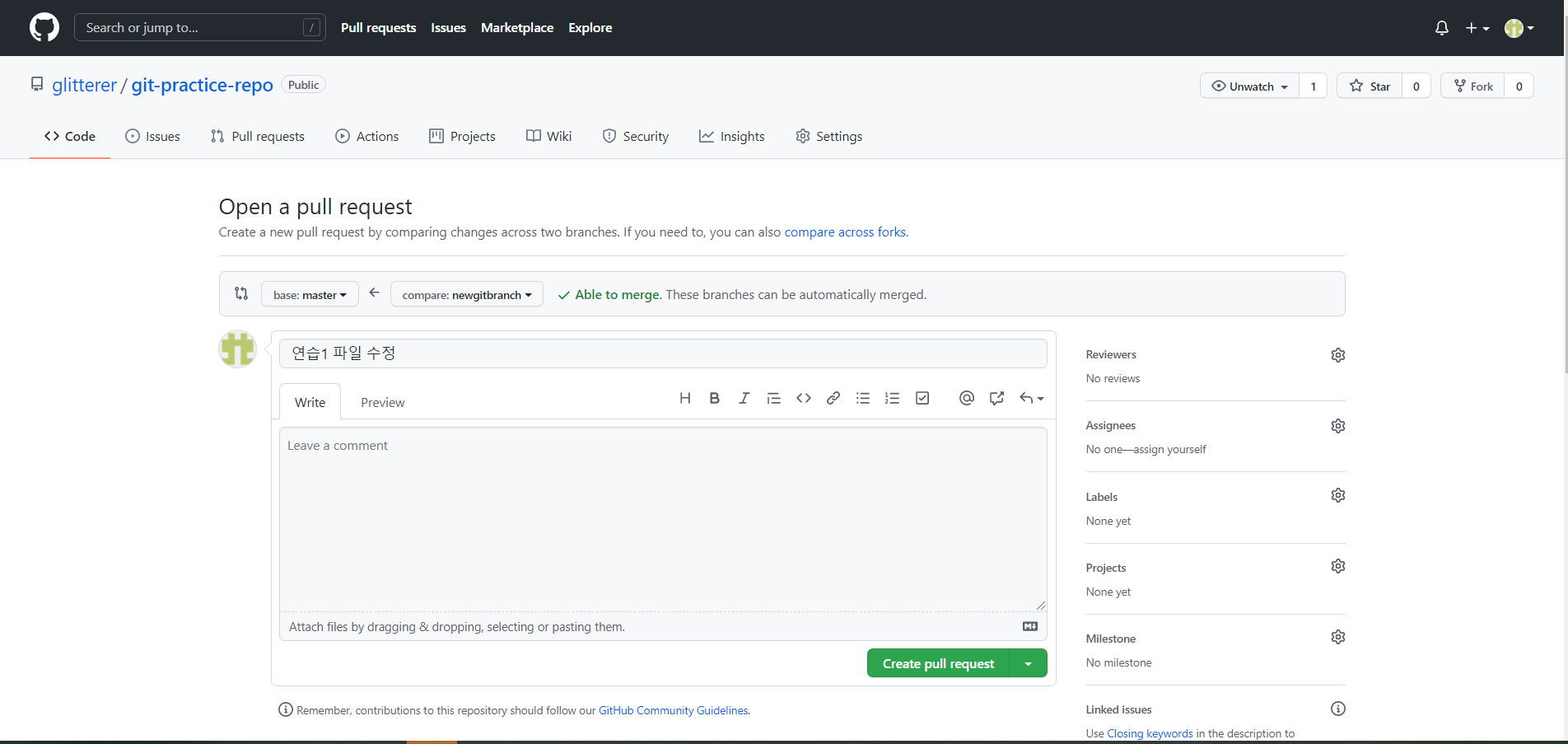Open saved replies dropdown arrow
The image size is (1568, 744).
tap(1032, 398)
